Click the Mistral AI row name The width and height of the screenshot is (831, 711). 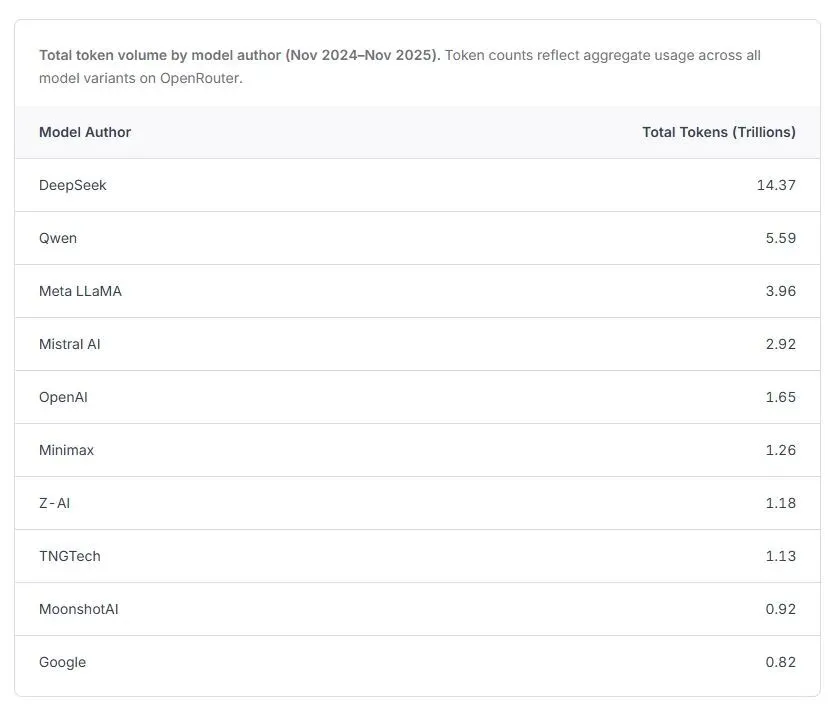click(x=70, y=344)
